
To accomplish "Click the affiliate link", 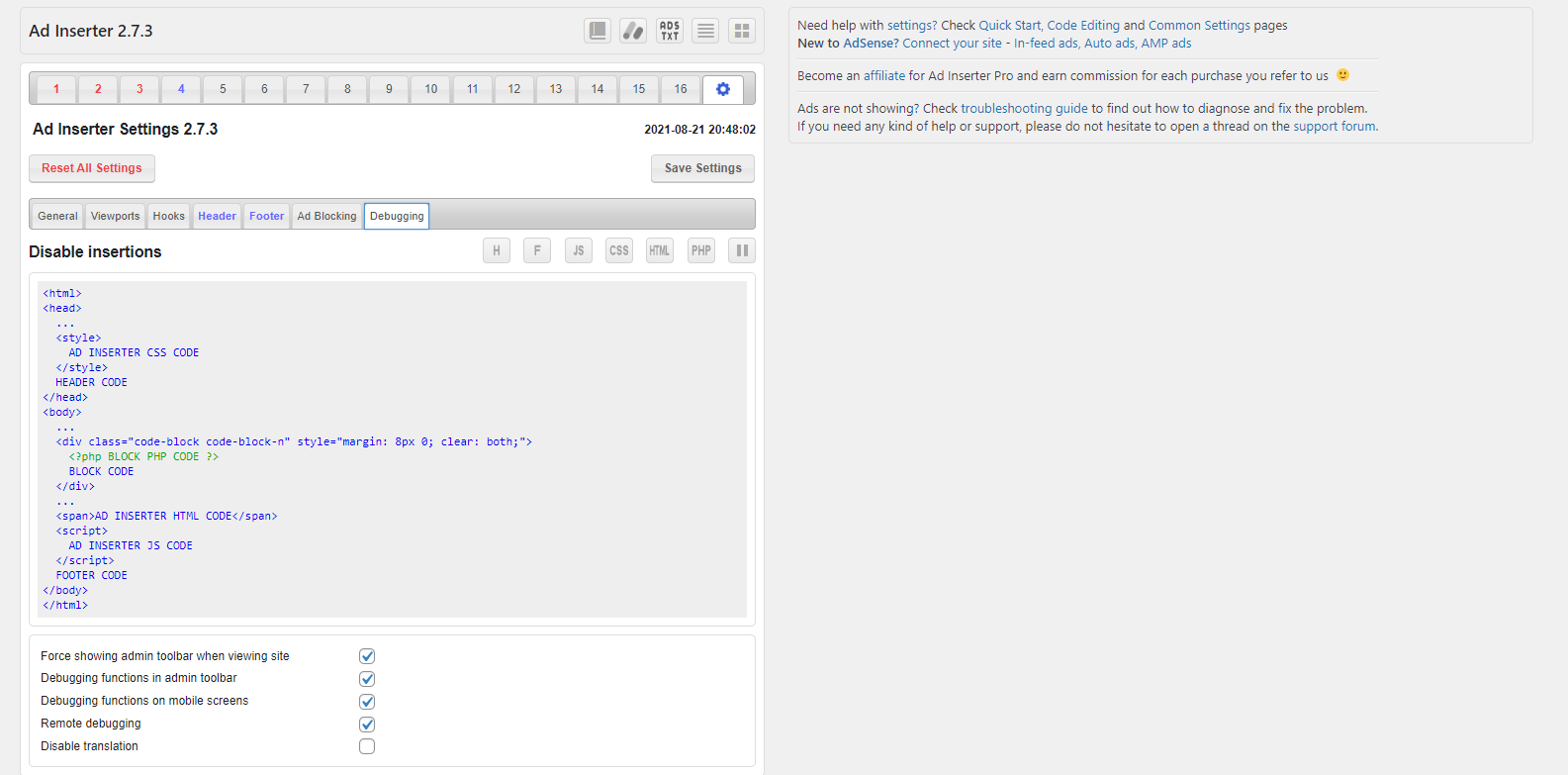I will click(884, 76).
